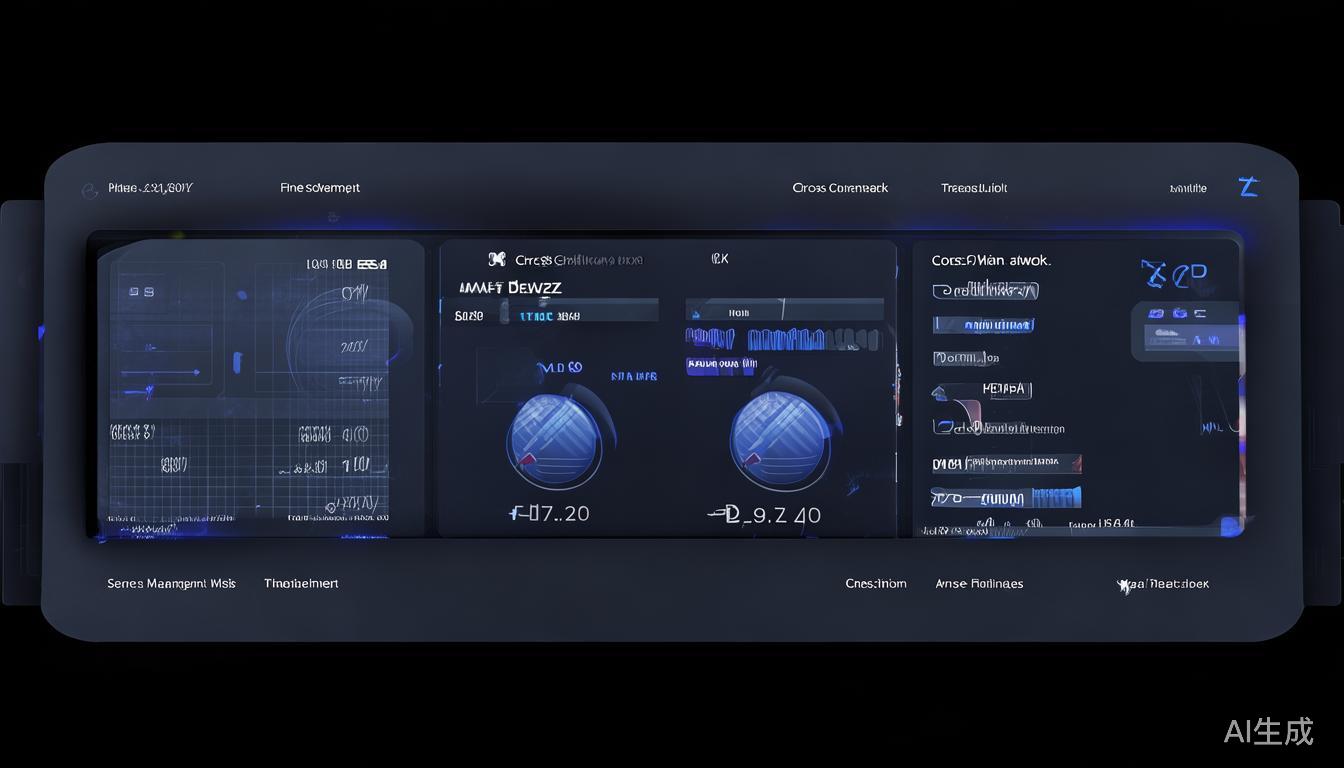Click the small icons row in the right panel widget
Image resolution: width=1344 pixels, height=768 pixels.
[x=1177, y=314]
